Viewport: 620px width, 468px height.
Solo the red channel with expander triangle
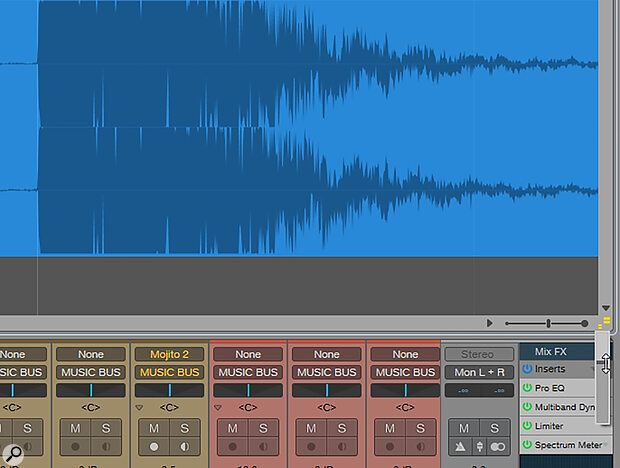coord(263,428)
